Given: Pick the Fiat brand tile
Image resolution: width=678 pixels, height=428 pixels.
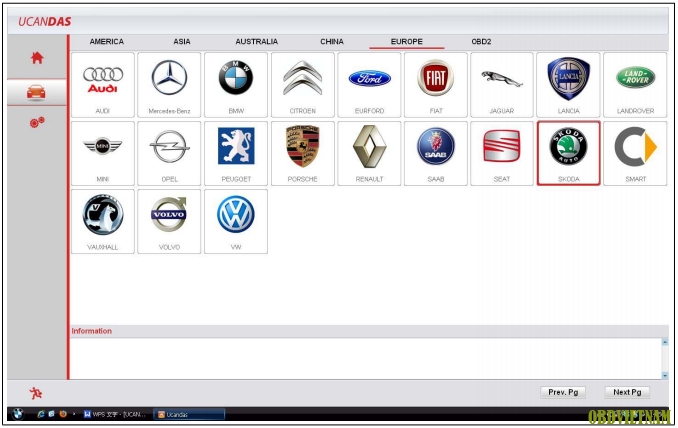Looking at the screenshot, I should coord(436,85).
